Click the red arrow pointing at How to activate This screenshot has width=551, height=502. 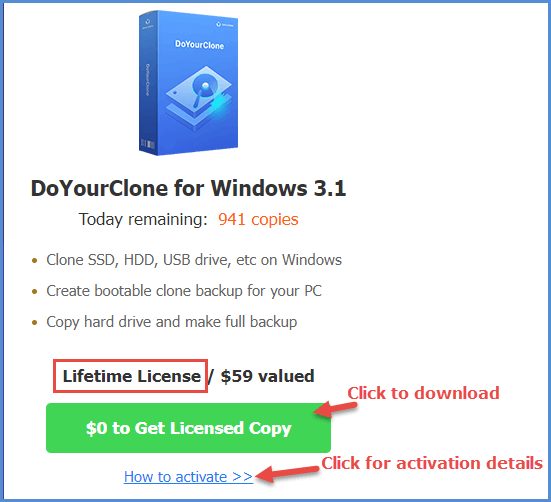(x=287, y=474)
